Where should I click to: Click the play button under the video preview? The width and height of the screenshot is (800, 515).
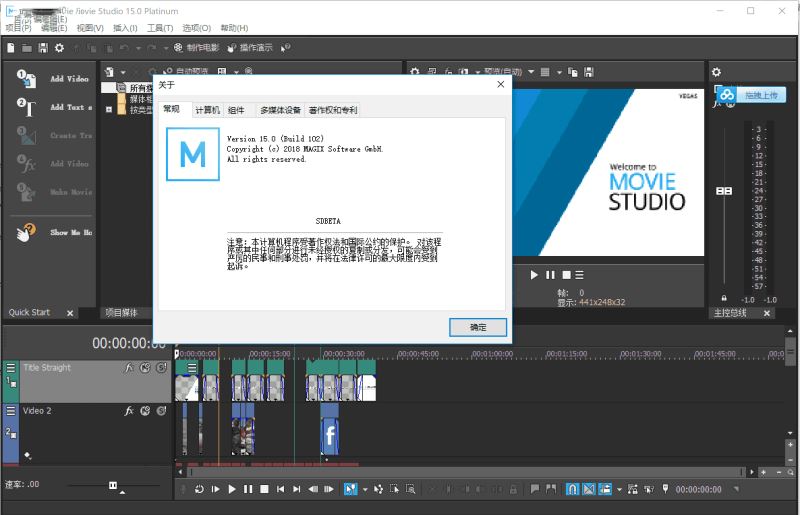(534, 275)
